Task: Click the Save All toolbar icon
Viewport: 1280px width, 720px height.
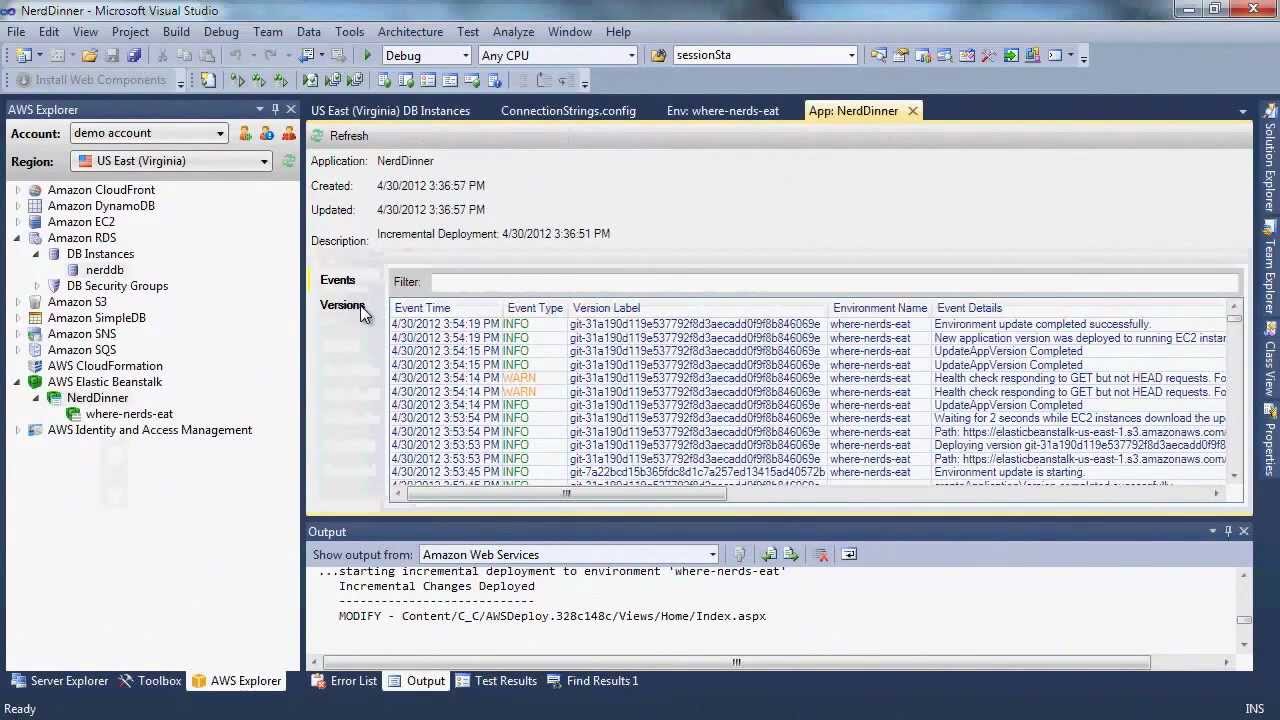Action: pos(134,56)
